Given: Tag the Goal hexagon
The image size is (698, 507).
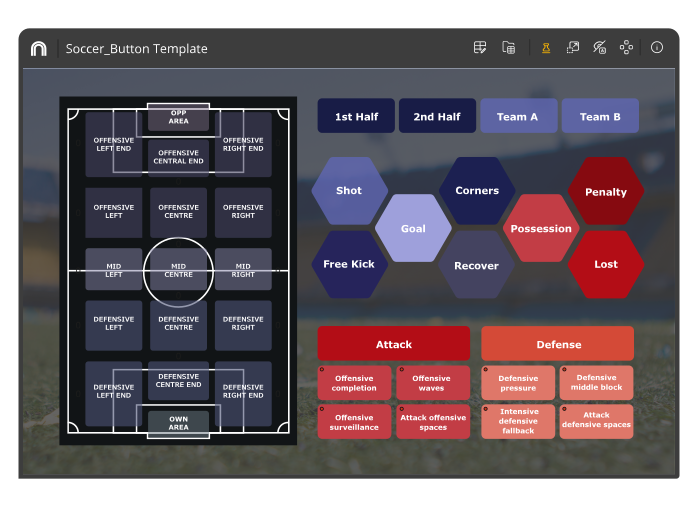Looking at the screenshot, I should pos(413,228).
